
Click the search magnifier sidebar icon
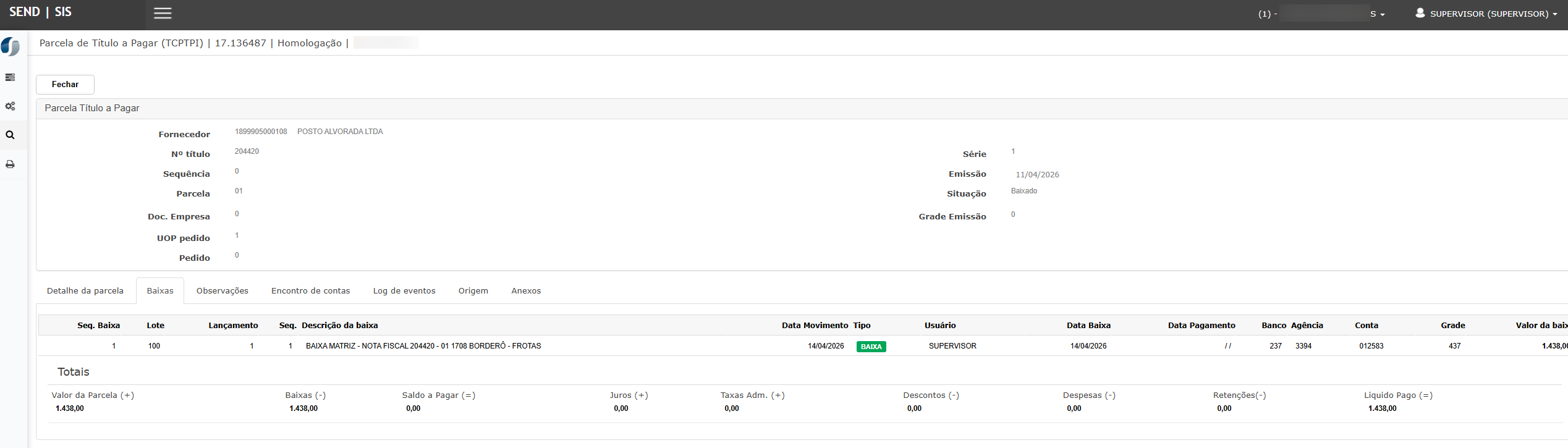click(10, 135)
